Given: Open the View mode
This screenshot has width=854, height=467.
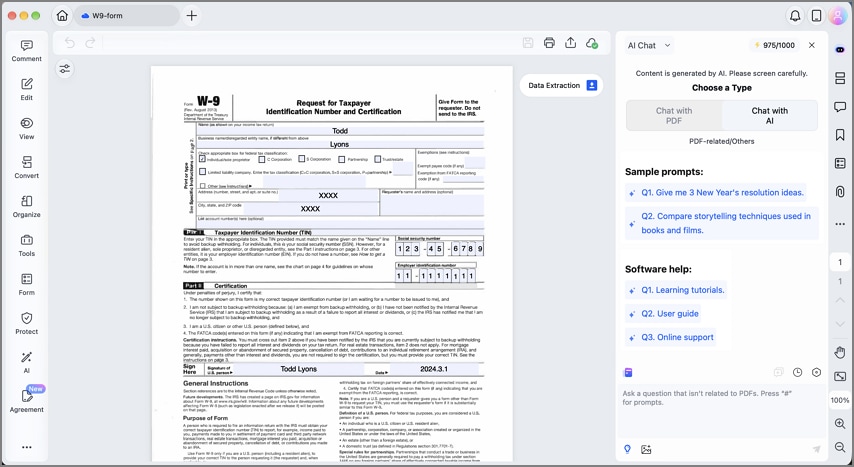Looking at the screenshot, I should [x=26, y=129].
